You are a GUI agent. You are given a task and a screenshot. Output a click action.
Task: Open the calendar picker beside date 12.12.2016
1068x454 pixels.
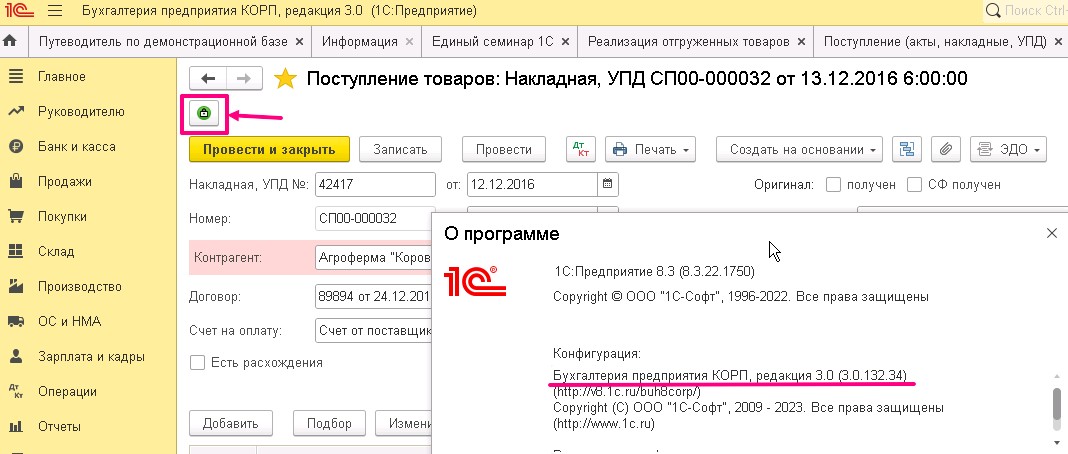point(608,184)
